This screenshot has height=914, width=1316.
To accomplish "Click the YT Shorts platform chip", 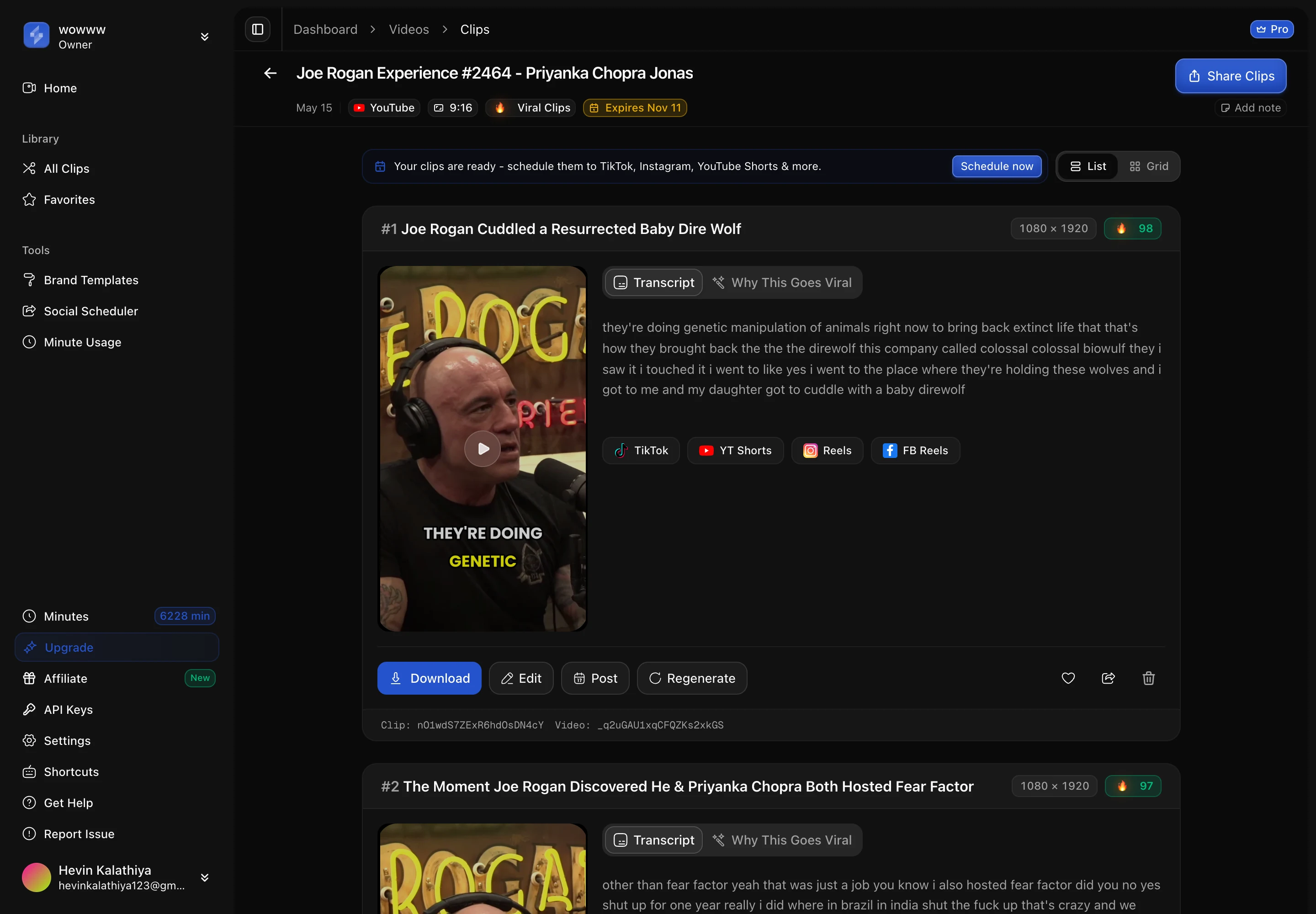I will (x=735, y=451).
